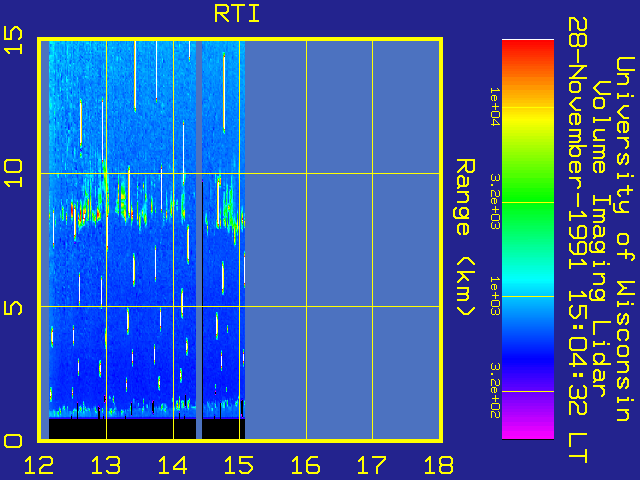Click the 28-November-1991 timestamp text
The width and height of the screenshot is (640, 480).
tap(578, 240)
